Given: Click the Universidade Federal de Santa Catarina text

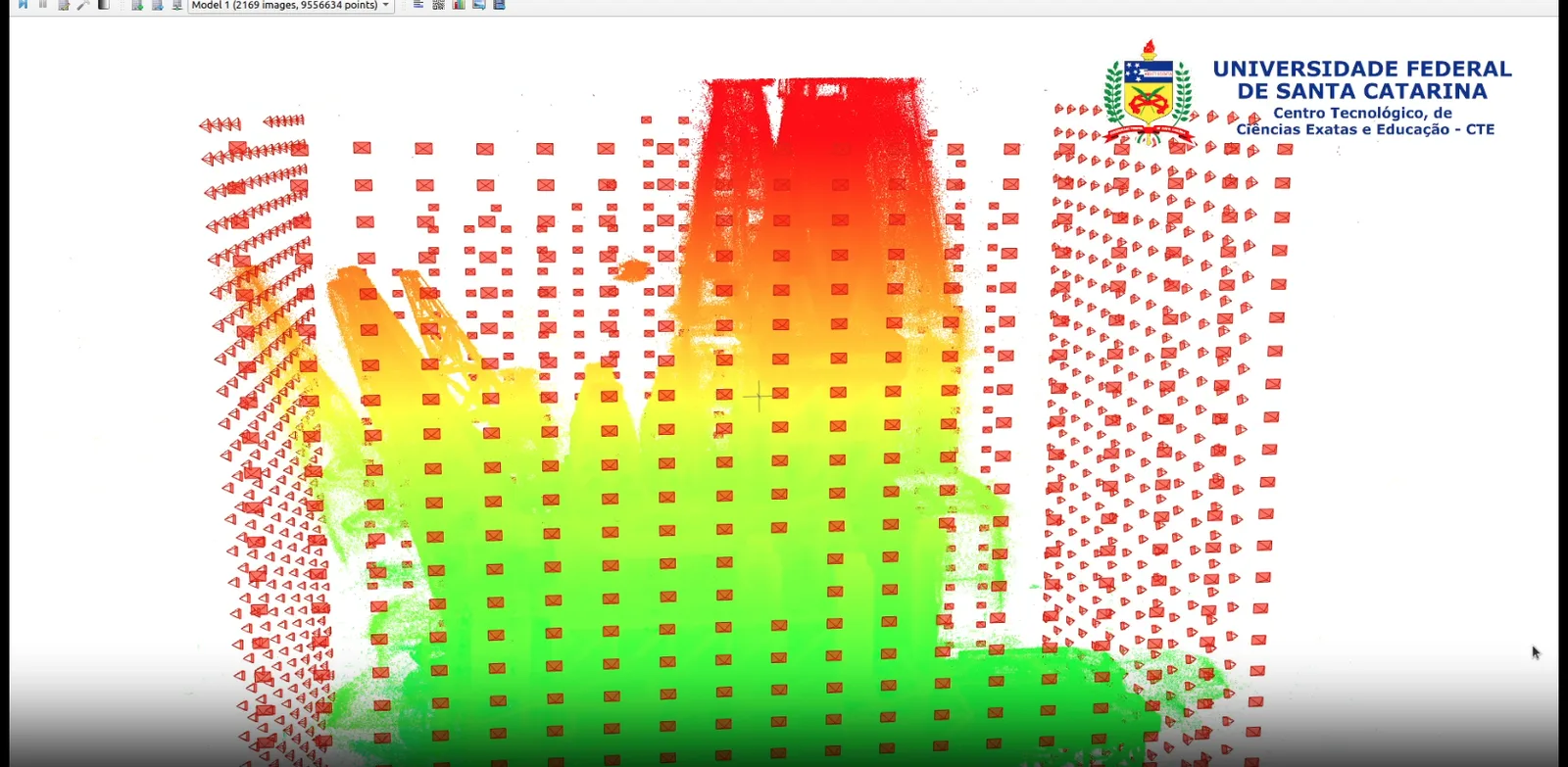Looking at the screenshot, I should click(1362, 80).
